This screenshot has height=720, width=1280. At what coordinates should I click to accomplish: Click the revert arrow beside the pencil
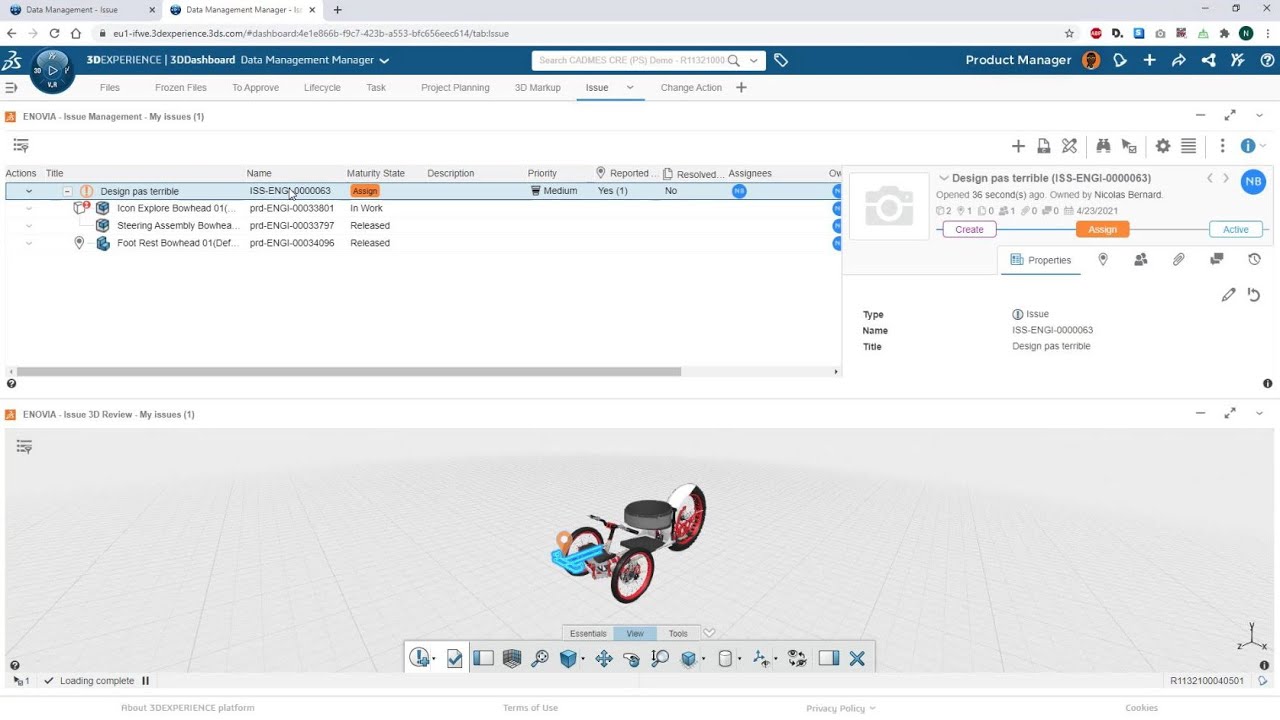[1253, 295]
